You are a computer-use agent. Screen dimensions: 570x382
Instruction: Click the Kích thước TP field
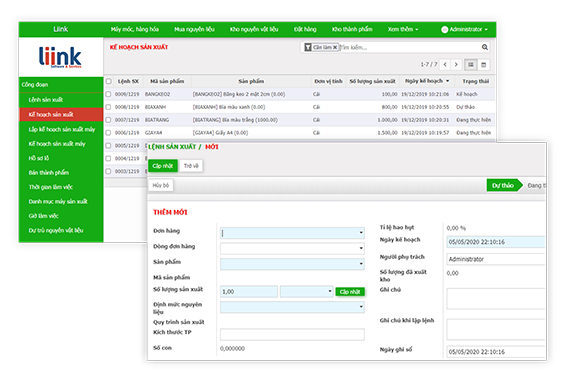[292, 334]
